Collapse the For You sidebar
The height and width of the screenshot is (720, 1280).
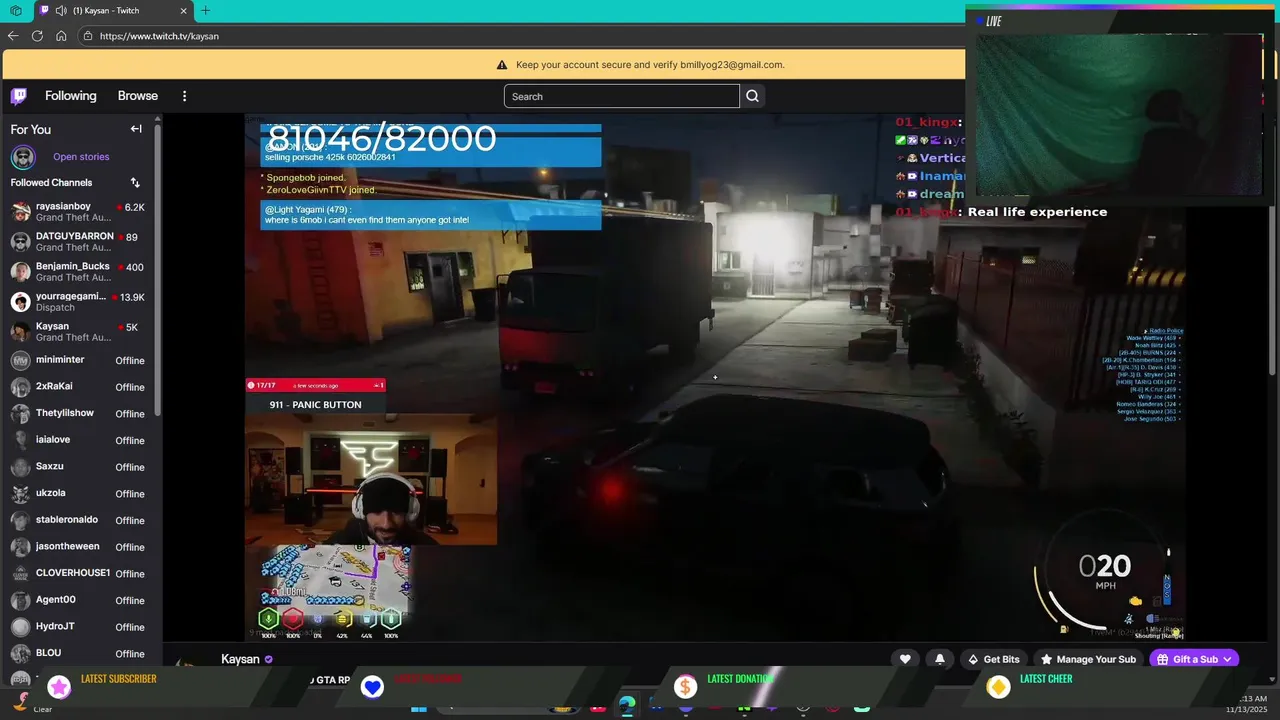136,129
